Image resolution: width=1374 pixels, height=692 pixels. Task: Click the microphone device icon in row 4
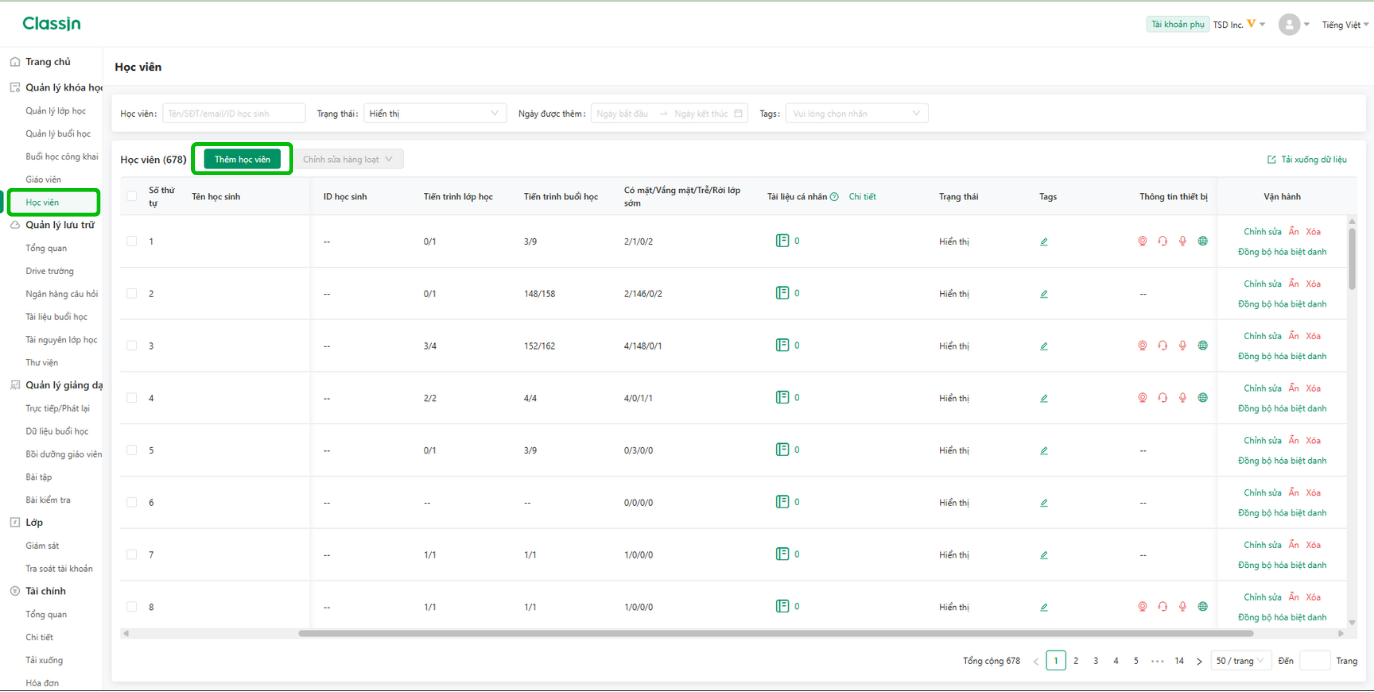click(x=1183, y=398)
